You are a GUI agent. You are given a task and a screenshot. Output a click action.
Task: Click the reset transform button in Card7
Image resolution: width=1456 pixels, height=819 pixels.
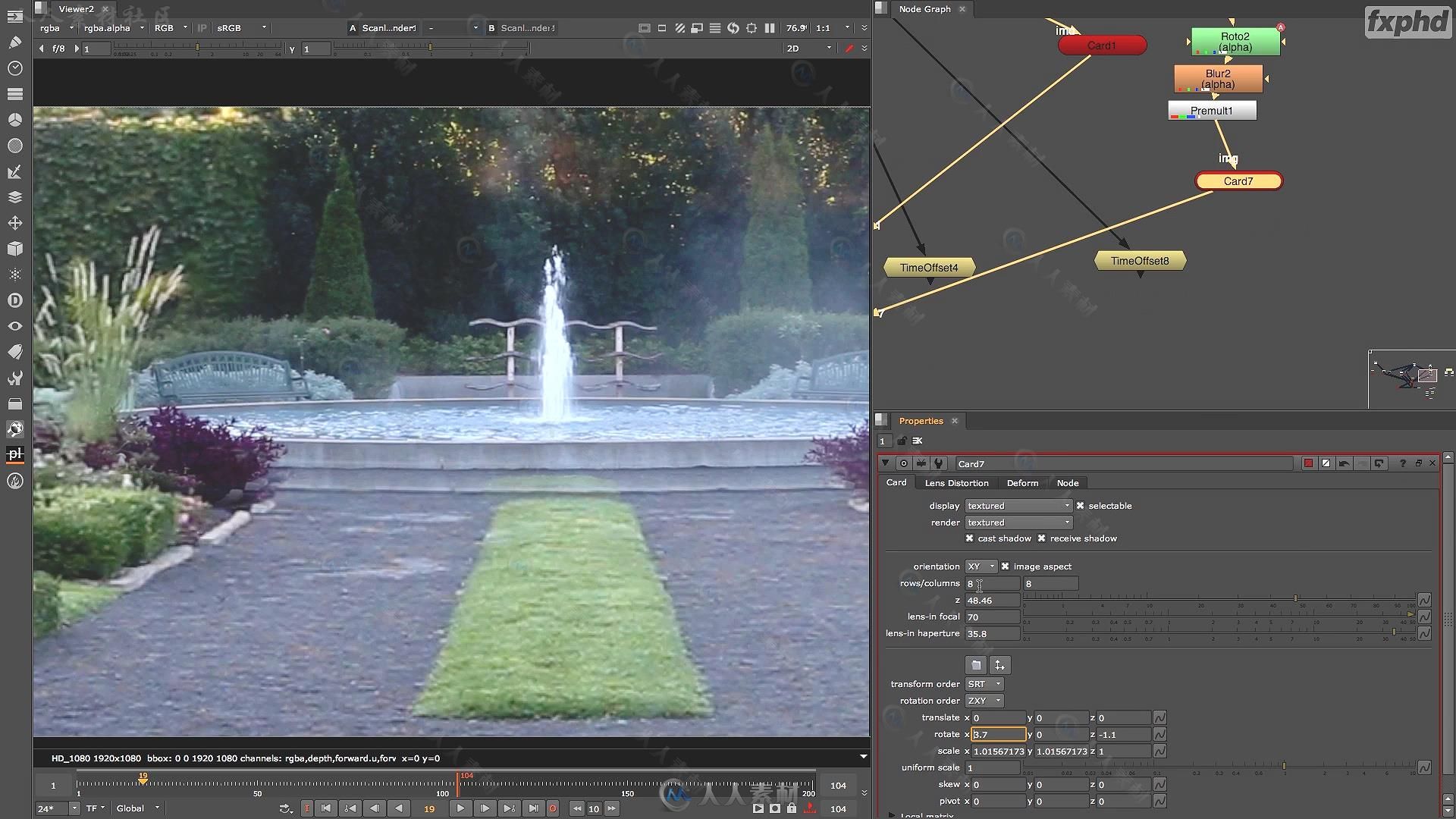tap(998, 665)
